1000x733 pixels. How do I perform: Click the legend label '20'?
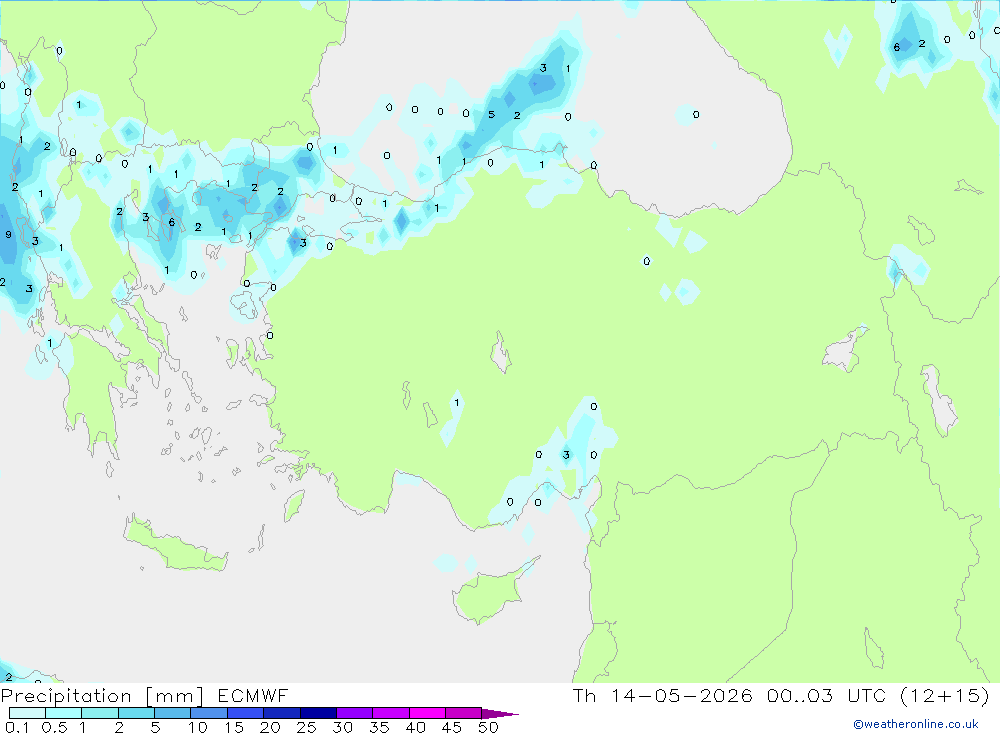coord(270,727)
